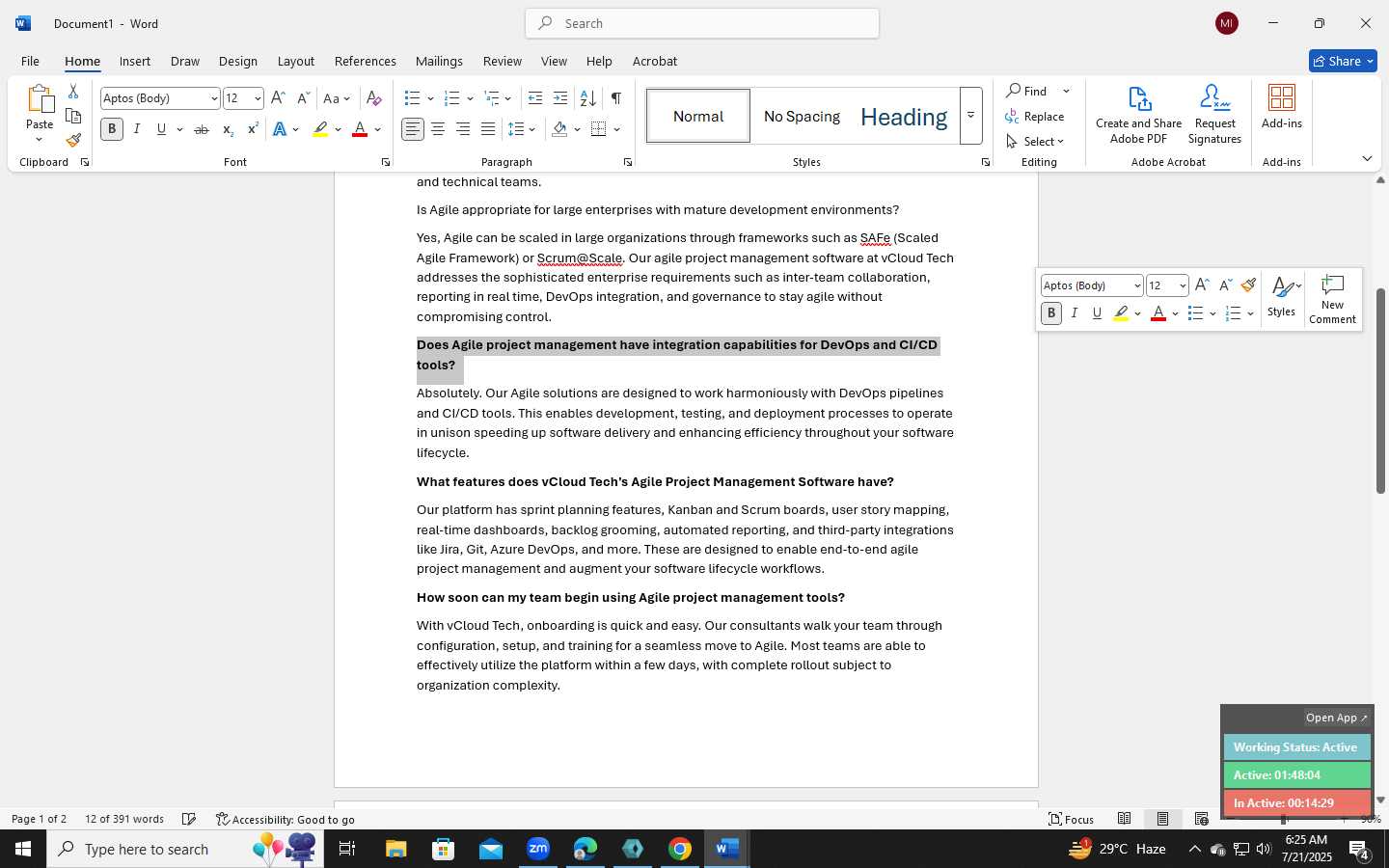Open Google Chrome from taskbar

click(x=680, y=849)
